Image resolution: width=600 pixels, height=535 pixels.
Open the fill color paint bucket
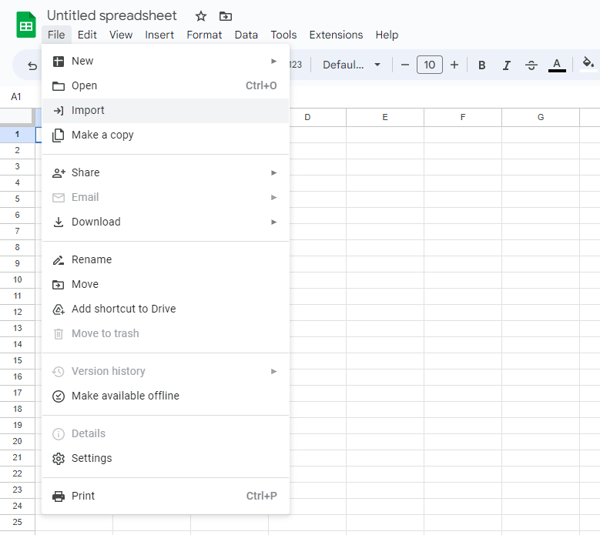[588, 65]
